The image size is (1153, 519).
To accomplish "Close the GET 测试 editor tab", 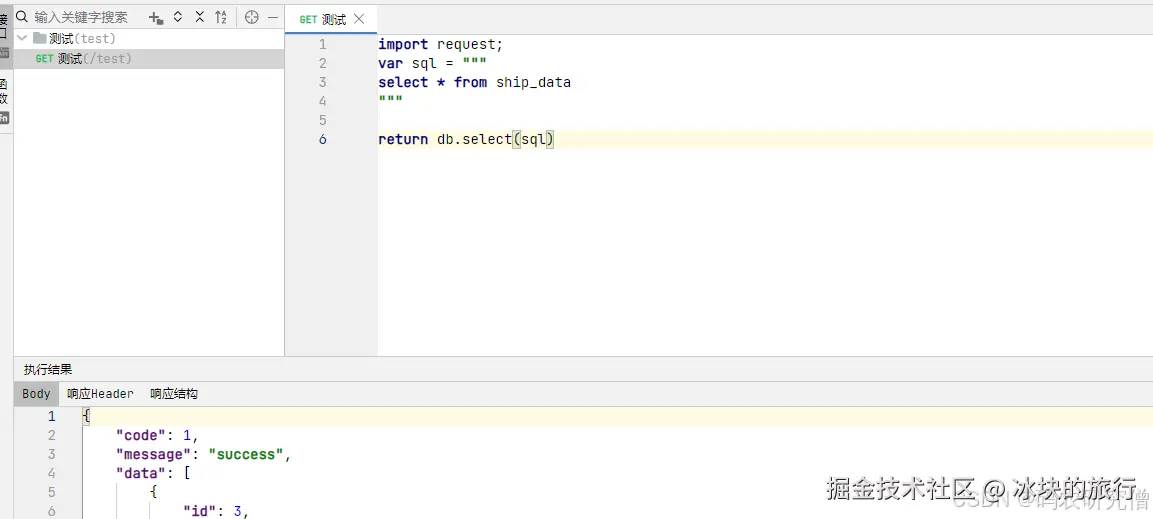I will (x=359, y=19).
